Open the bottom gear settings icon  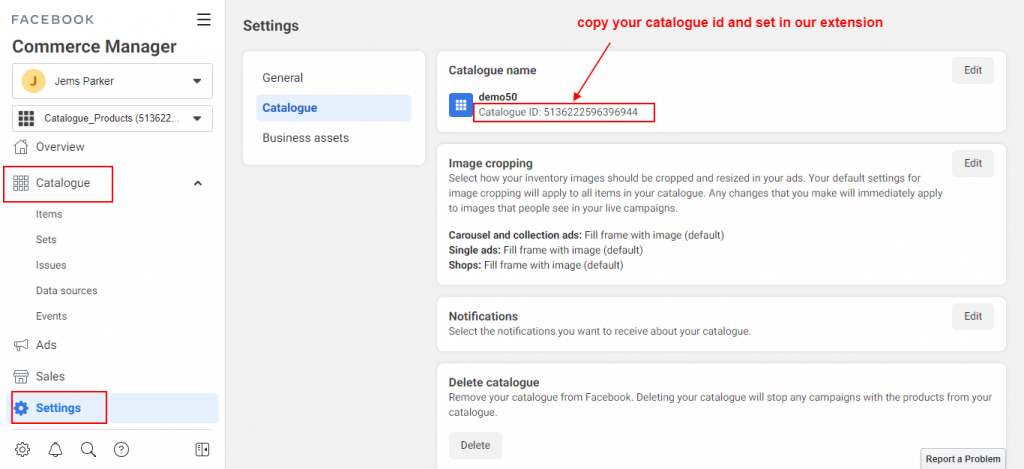point(22,449)
